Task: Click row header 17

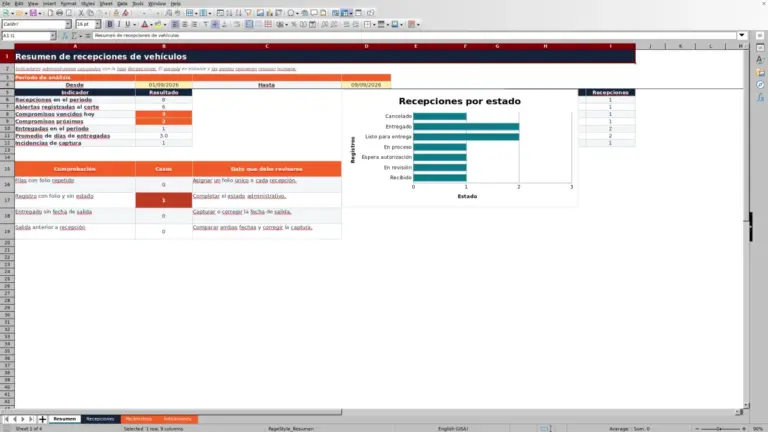Action: click(x=7, y=200)
